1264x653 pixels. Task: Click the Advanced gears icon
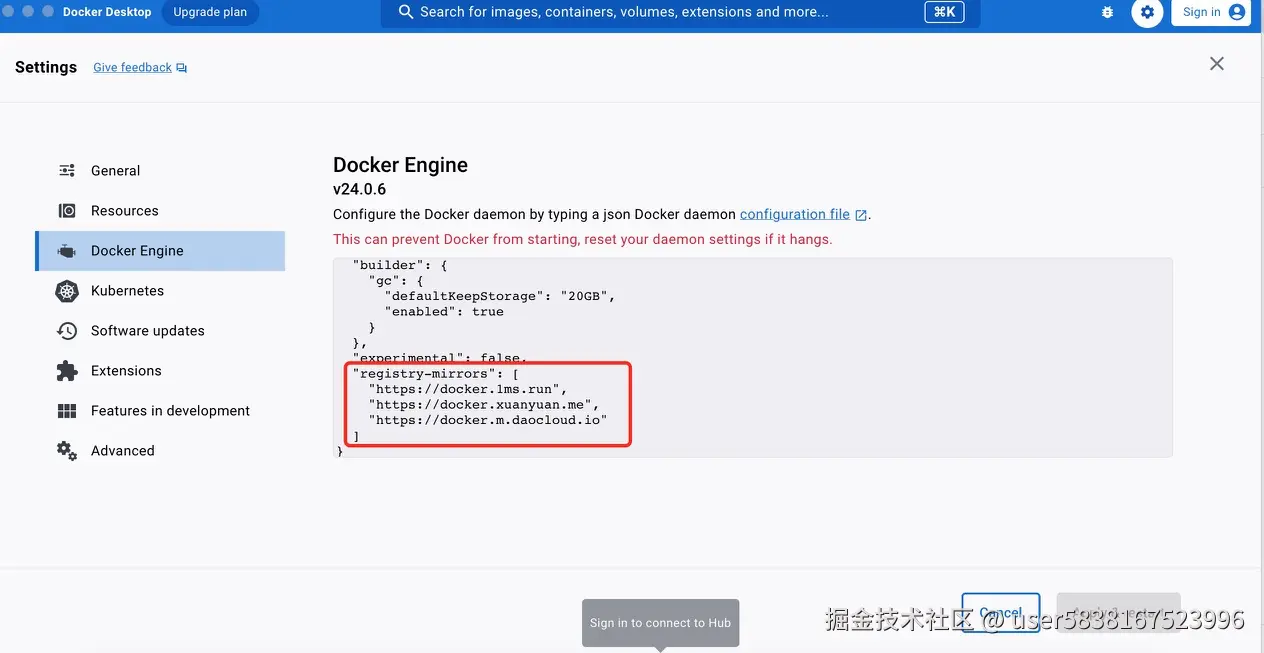67,451
